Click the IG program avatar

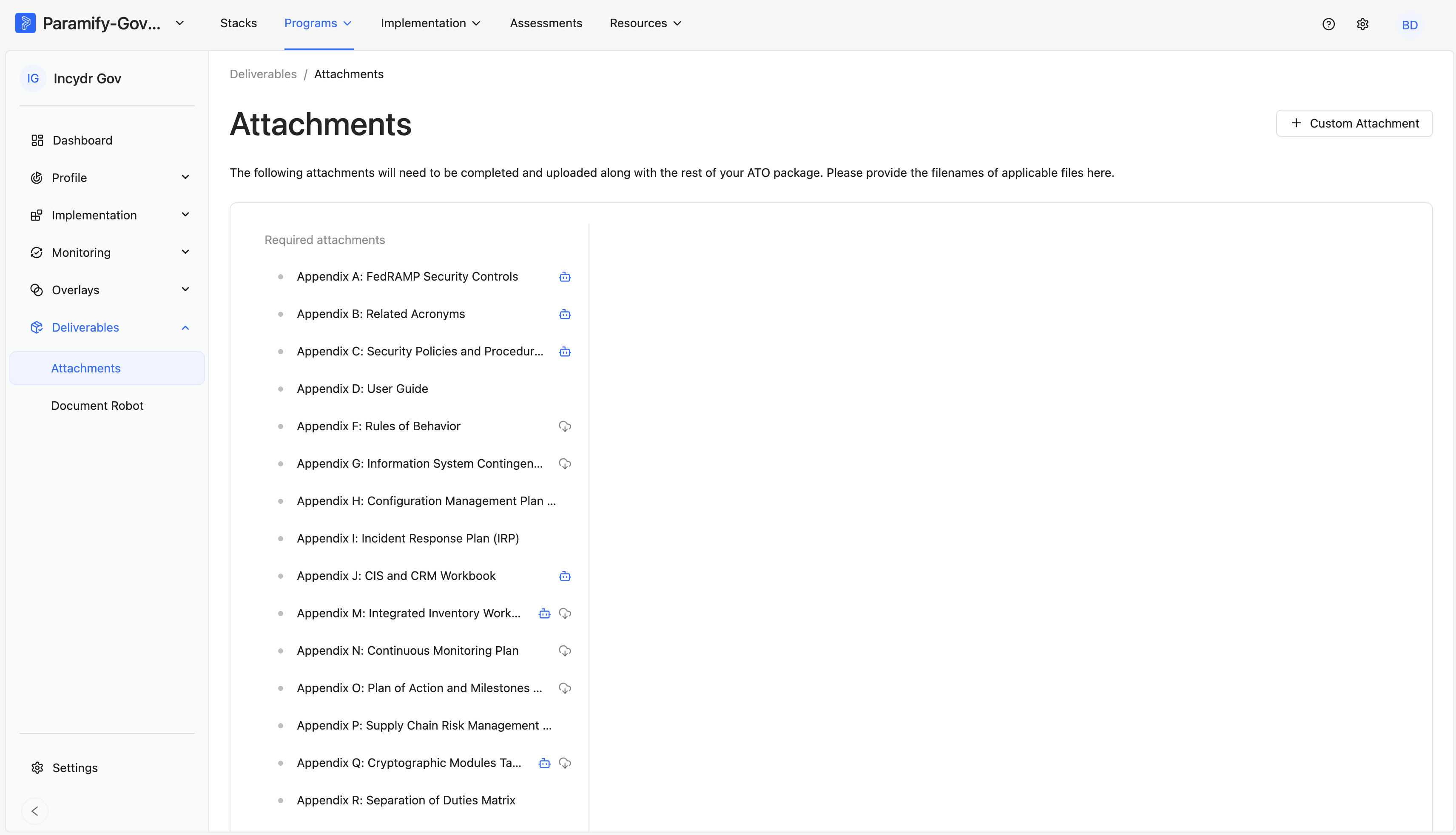click(x=33, y=78)
